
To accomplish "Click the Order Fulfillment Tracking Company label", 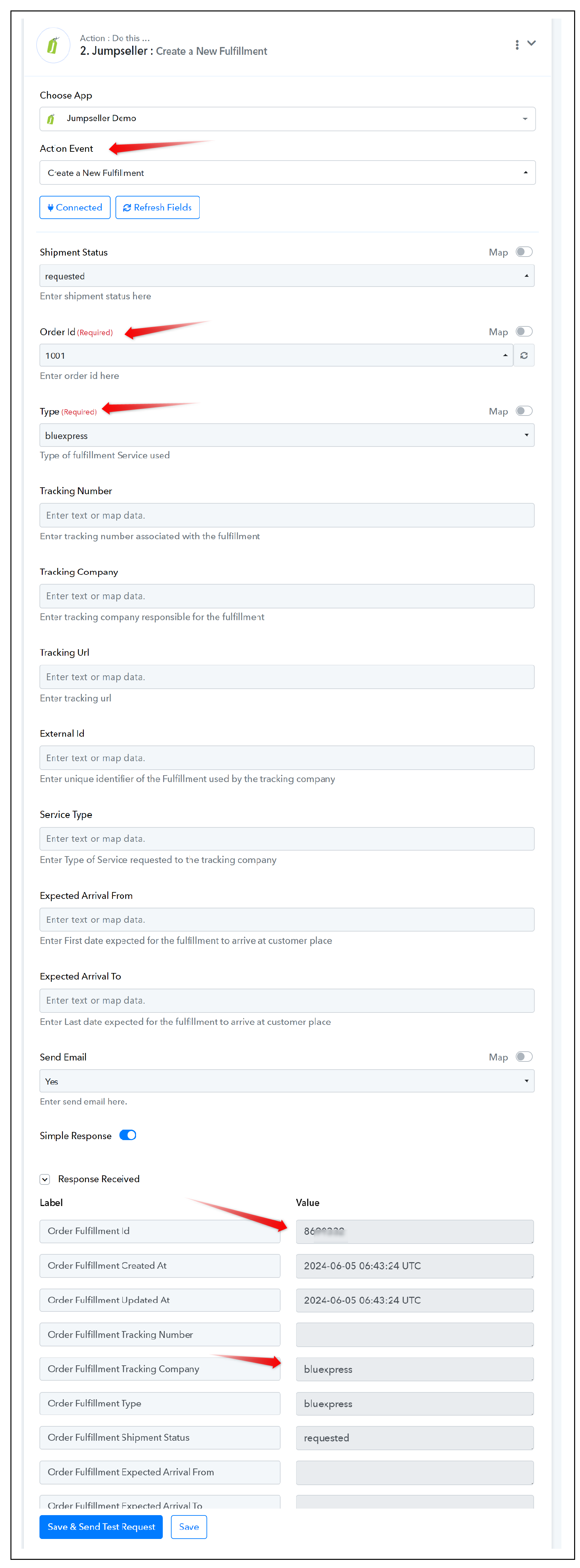I will 160,1369.
